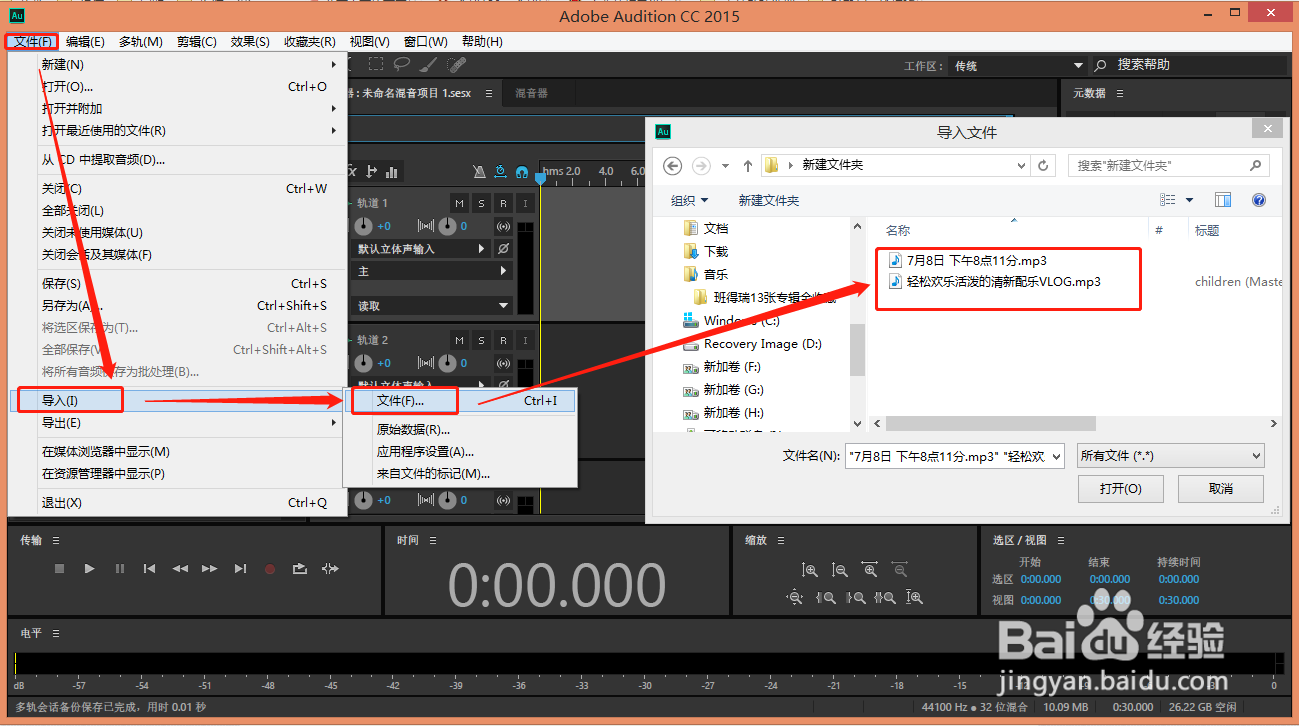Open file type filter '所有文件' dropdown
The image size is (1299, 726).
pos(1171,456)
